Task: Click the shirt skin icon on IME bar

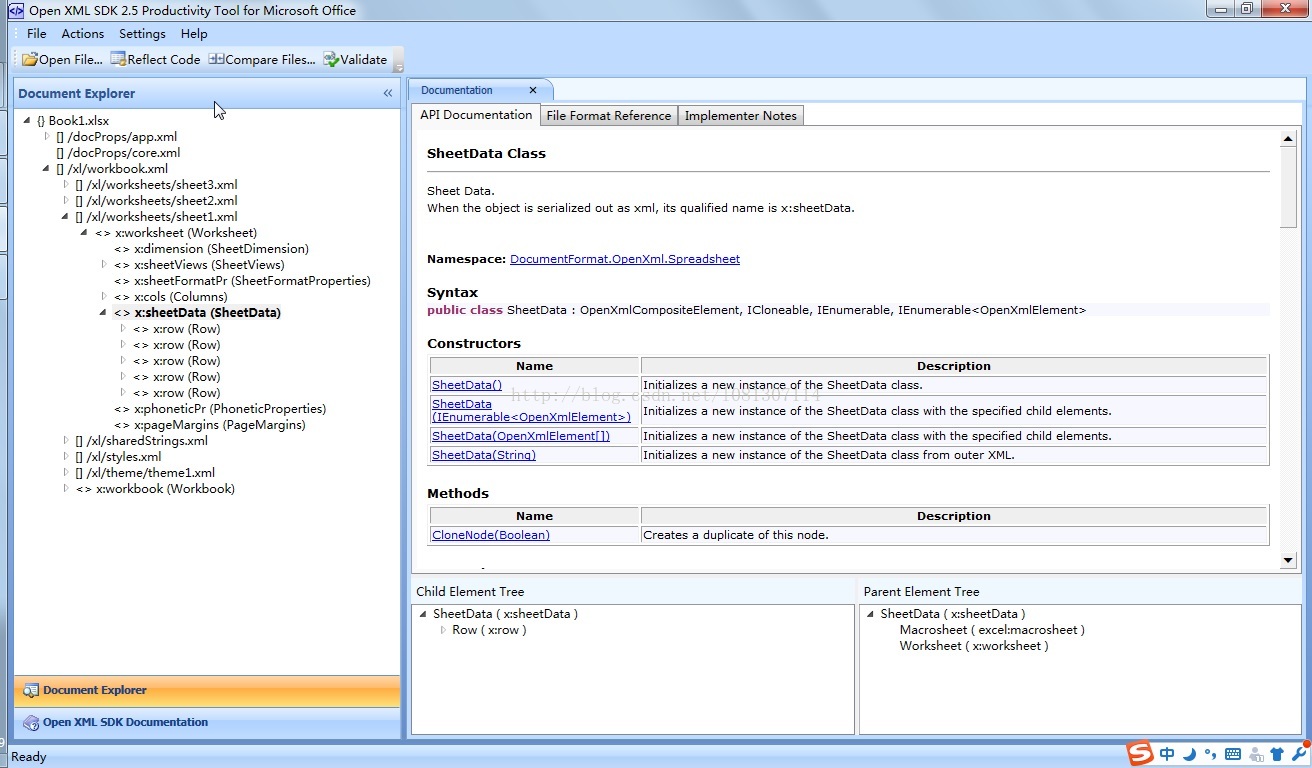Action: click(x=1277, y=754)
